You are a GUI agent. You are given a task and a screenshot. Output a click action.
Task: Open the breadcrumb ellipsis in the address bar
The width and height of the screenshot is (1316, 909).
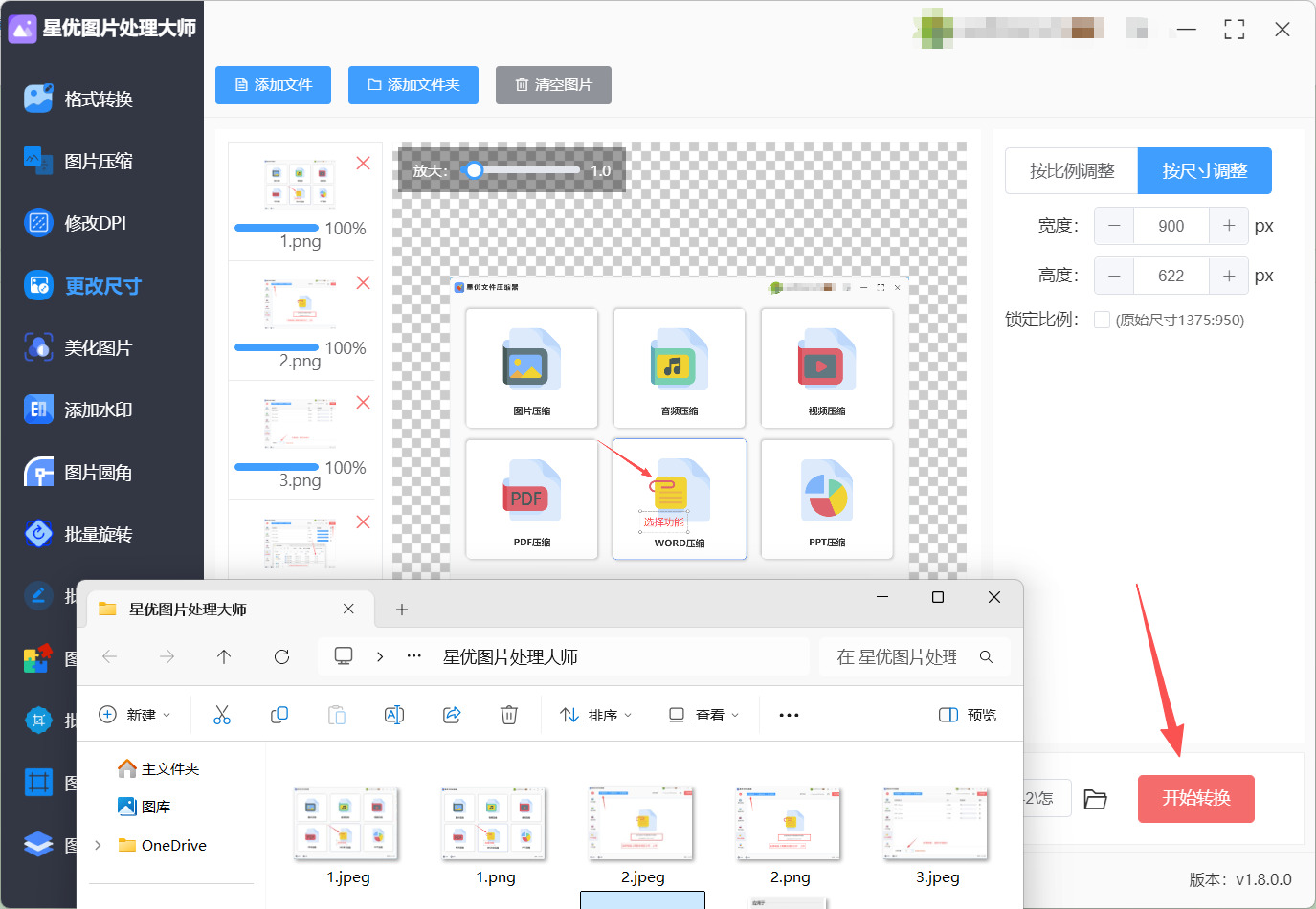point(413,656)
